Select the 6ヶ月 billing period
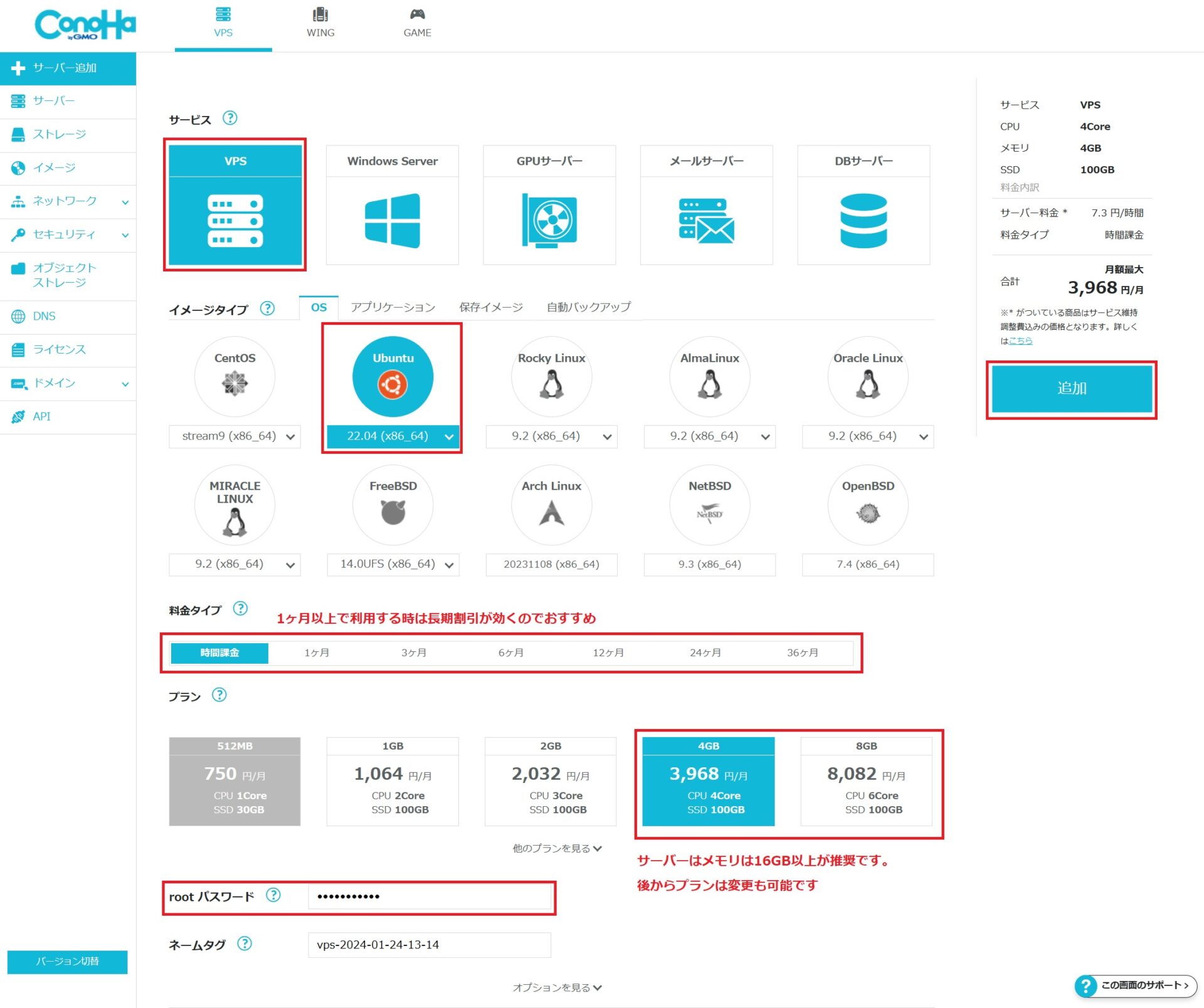Screen dimensions: 1204x1008 (511, 653)
